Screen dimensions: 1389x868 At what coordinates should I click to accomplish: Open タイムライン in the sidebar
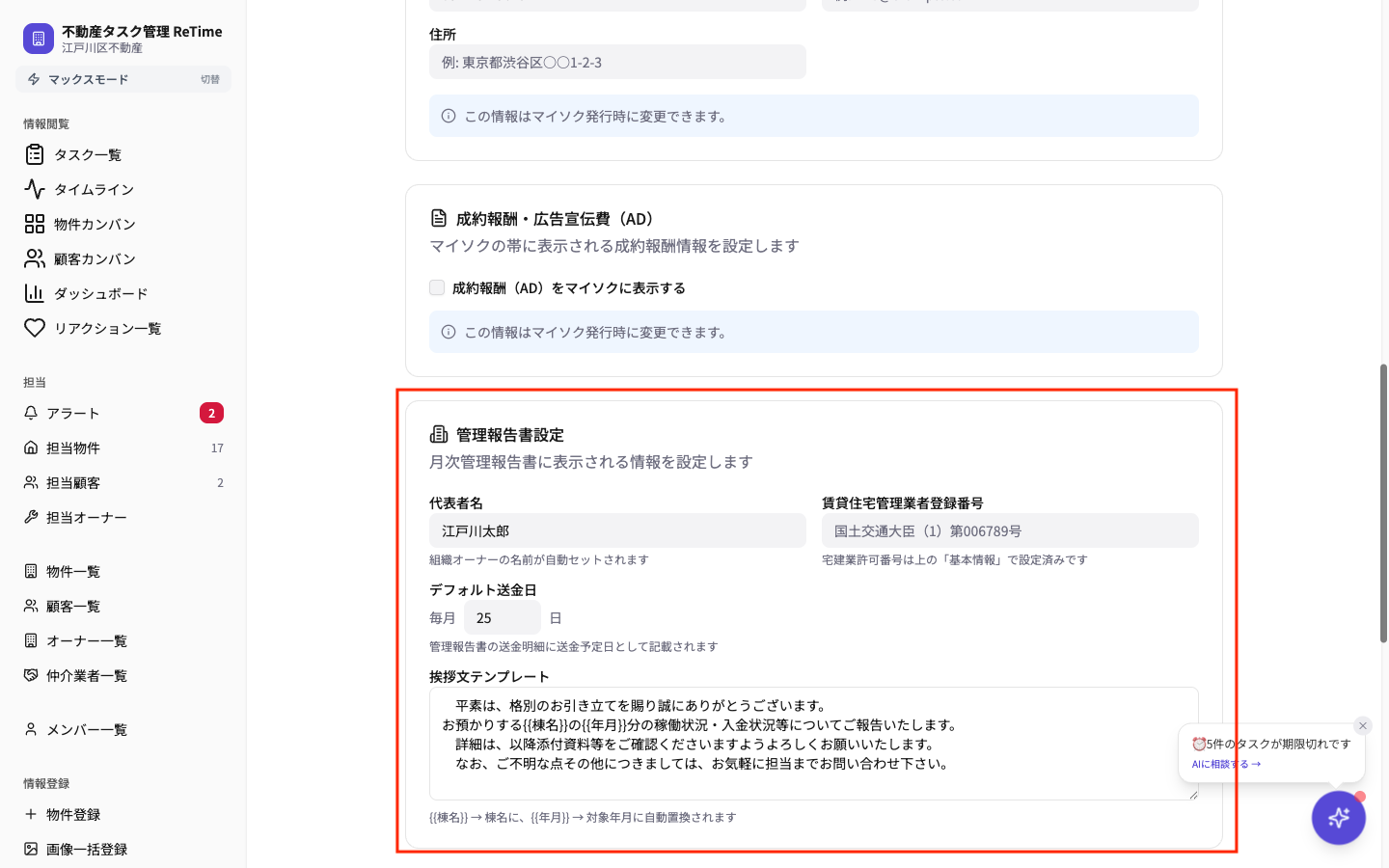[123, 189]
